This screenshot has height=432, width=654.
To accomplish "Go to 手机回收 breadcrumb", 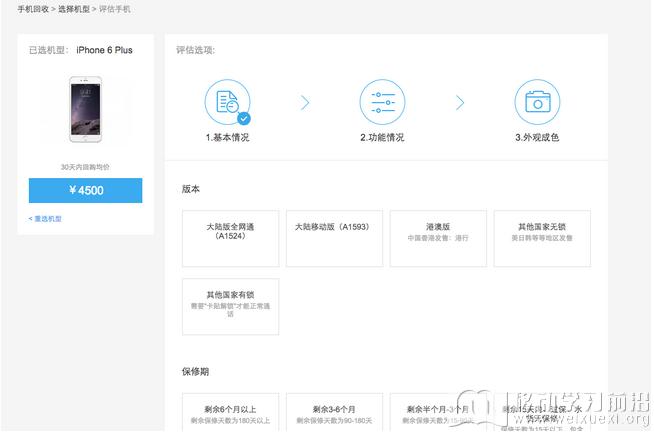I will (33, 9).
